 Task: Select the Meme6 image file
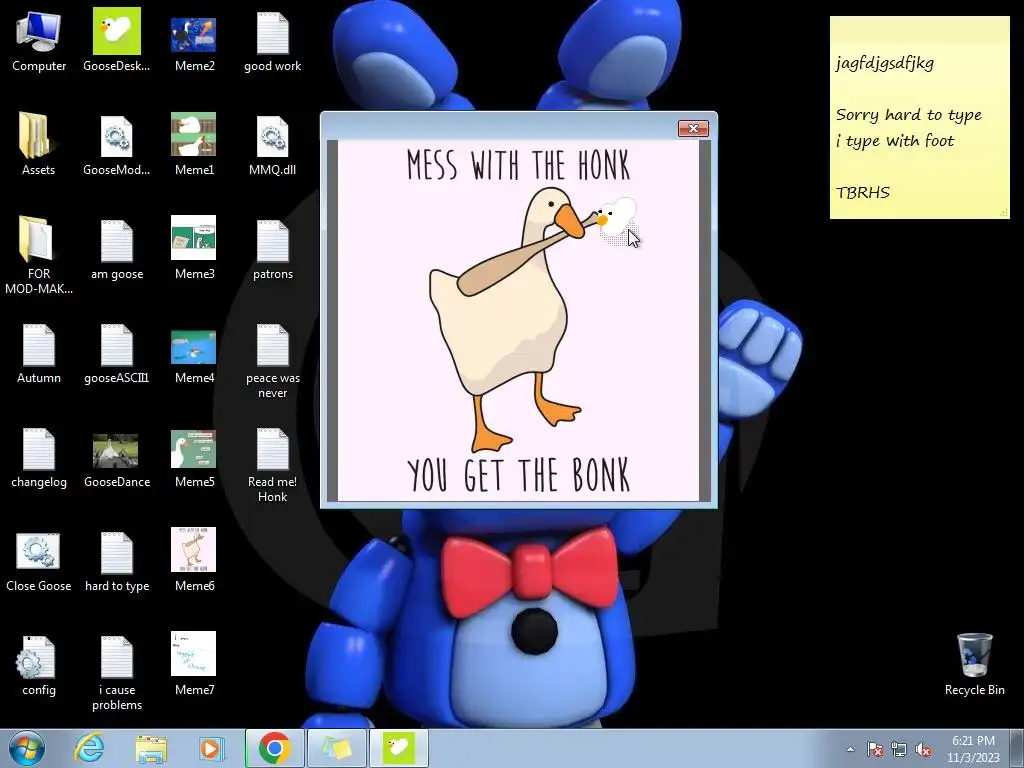pos(194,560)
